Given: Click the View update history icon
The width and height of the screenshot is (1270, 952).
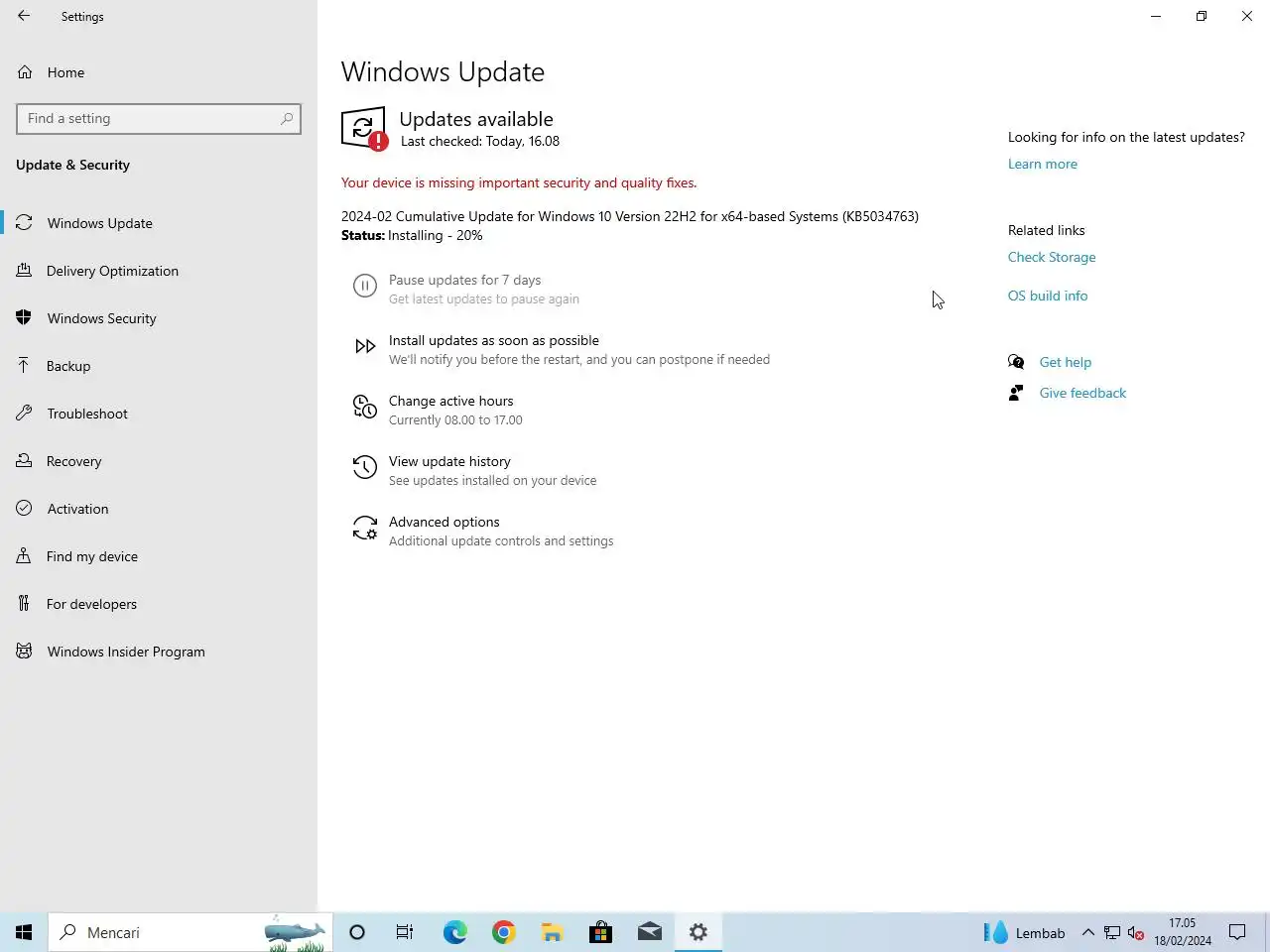Looking at the screenshot, I should pyautogui.click(x=365, y=467).
